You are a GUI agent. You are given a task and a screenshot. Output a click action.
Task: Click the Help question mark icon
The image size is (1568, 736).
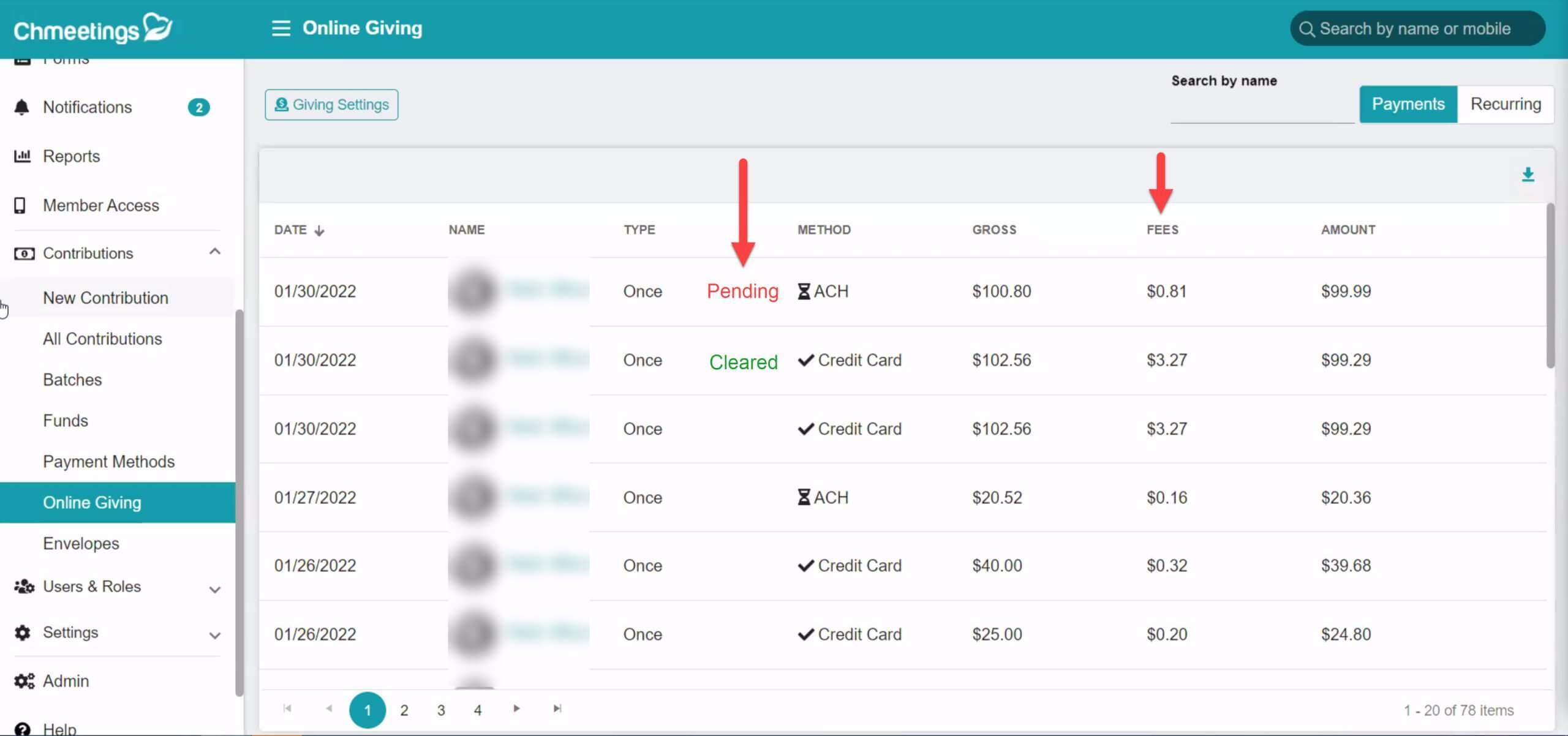[22, 729]
